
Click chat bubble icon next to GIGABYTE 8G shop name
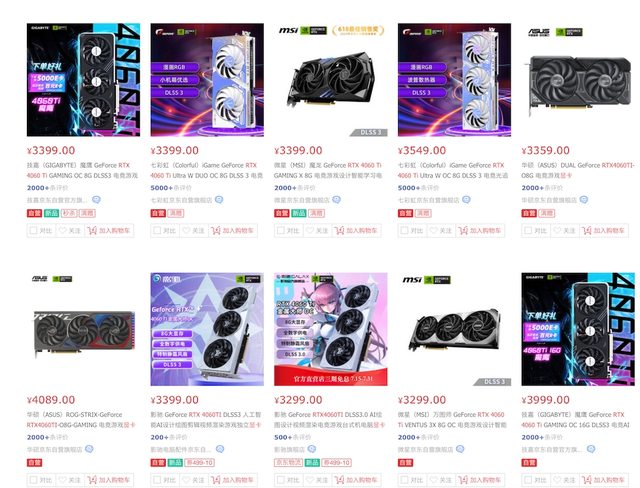(96, 200)
